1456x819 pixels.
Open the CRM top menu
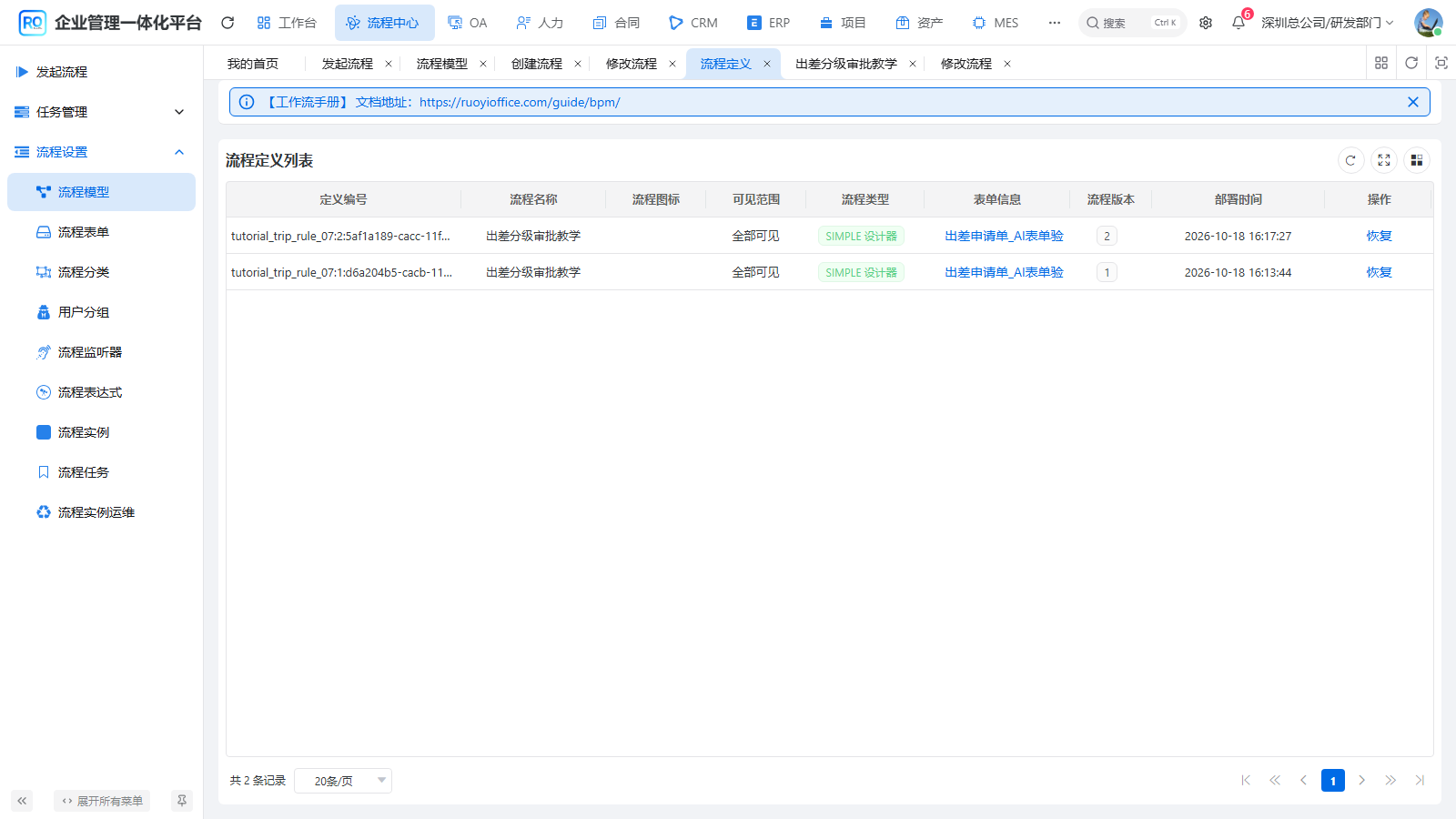point(693,23)
